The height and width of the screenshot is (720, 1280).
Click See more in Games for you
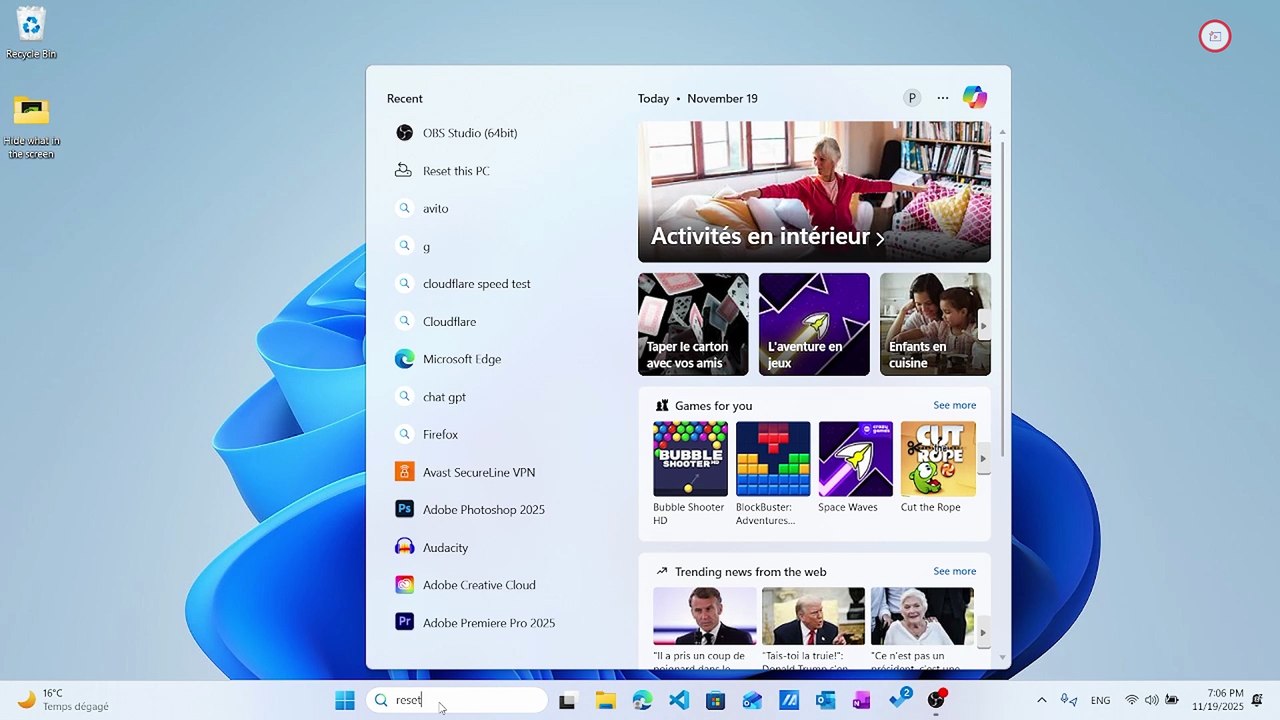coord(955,405)
